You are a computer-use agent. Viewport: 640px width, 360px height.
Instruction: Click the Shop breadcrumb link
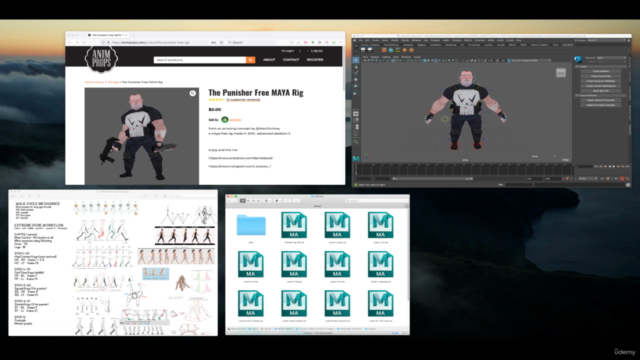[x=100, y=82]
